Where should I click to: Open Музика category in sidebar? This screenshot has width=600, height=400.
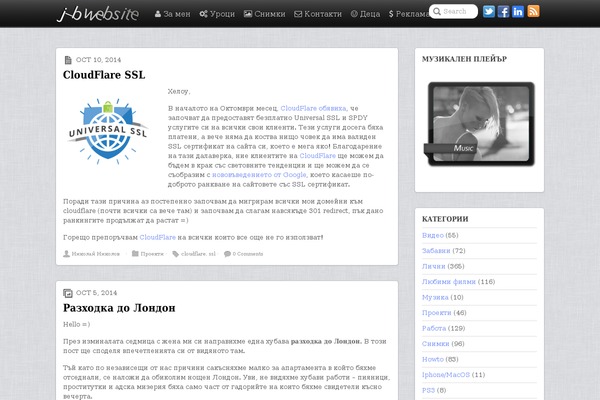435,297
